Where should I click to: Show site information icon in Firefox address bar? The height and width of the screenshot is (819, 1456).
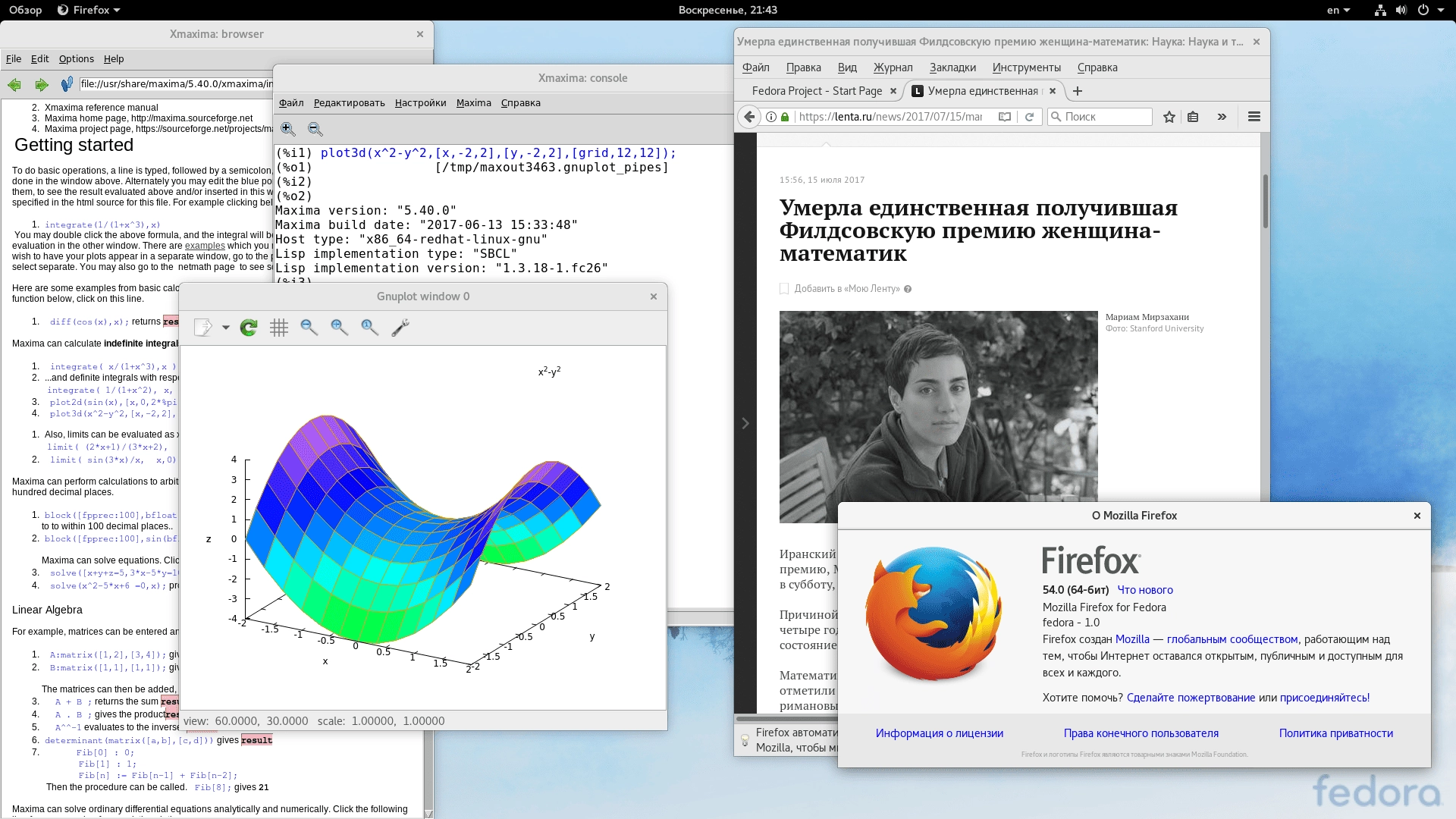point(771,117)
